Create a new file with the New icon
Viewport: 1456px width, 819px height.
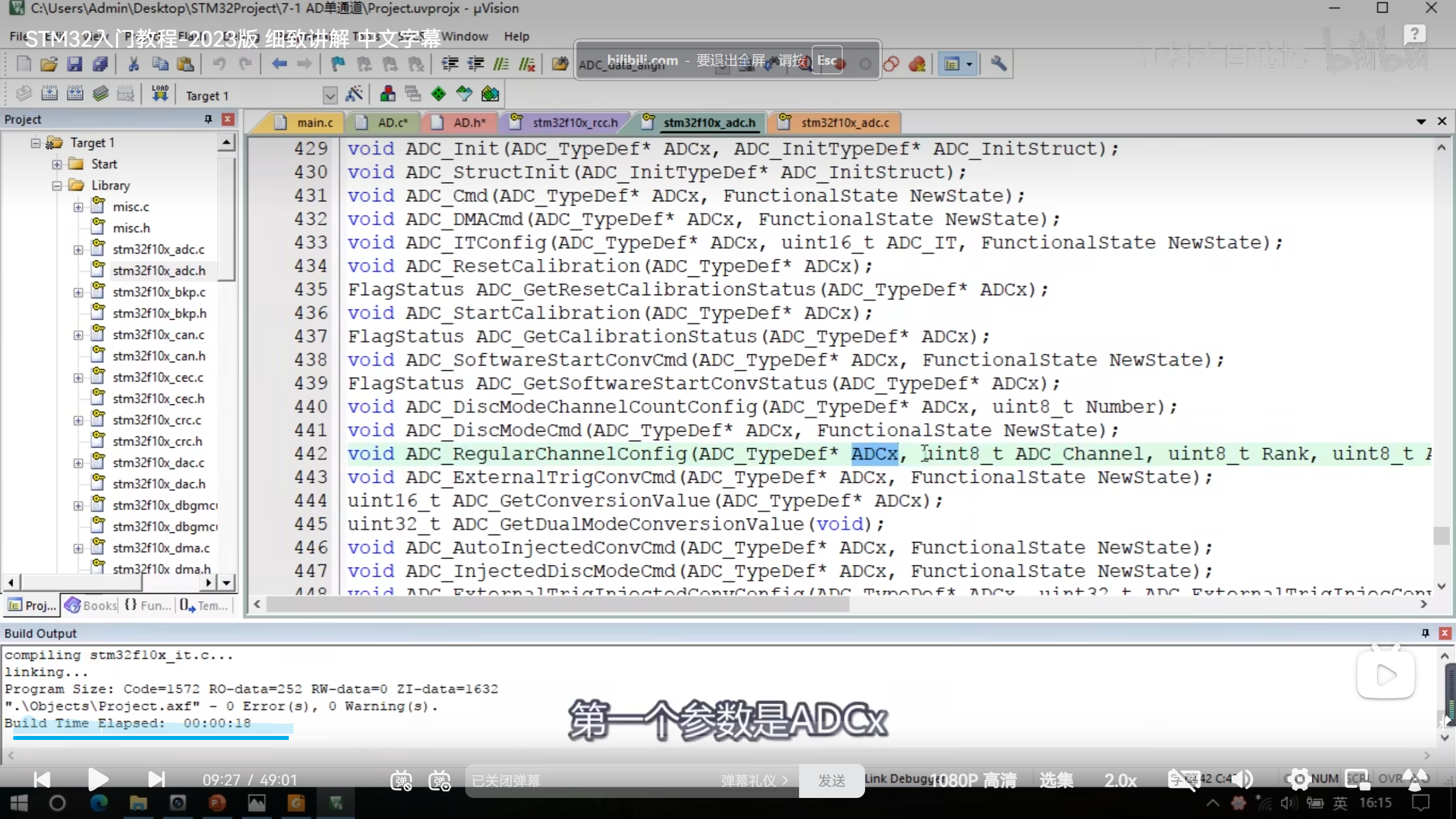pos(23,64)
